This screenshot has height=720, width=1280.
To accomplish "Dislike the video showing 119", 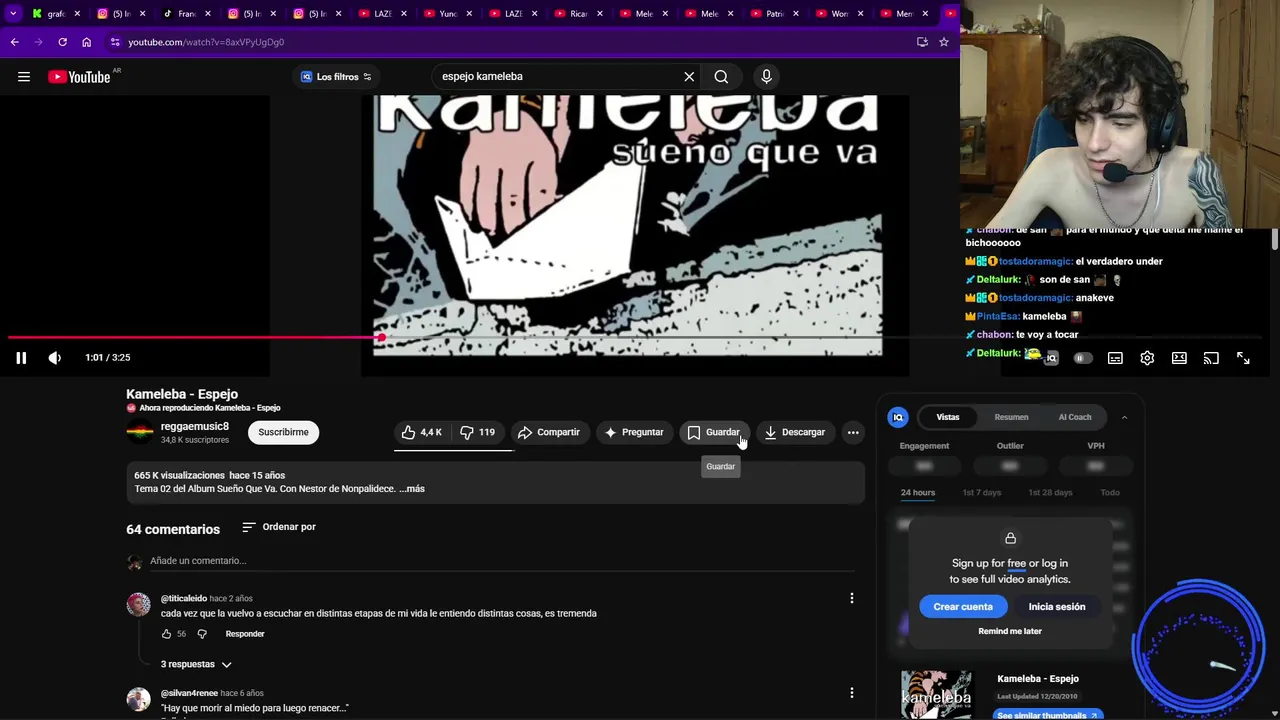I will click(478, 432).
